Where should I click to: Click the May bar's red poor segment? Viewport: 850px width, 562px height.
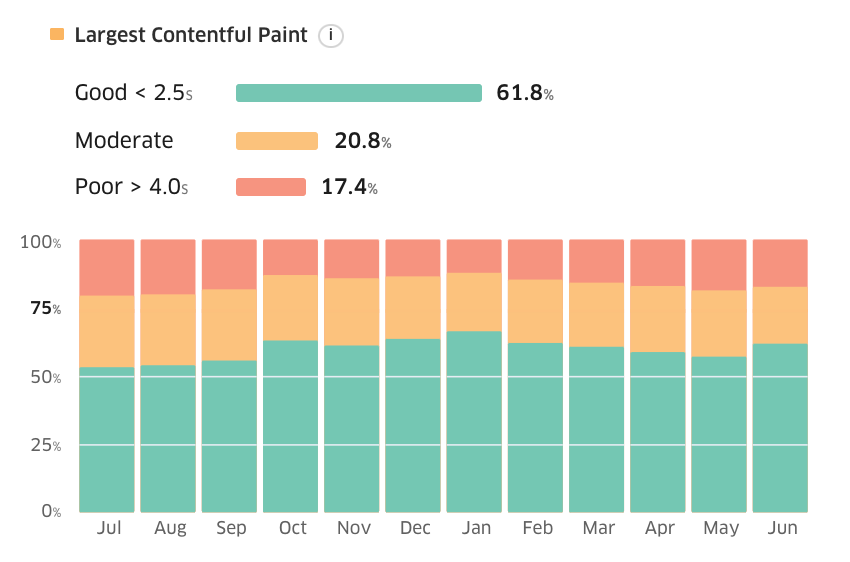[719, 264]
